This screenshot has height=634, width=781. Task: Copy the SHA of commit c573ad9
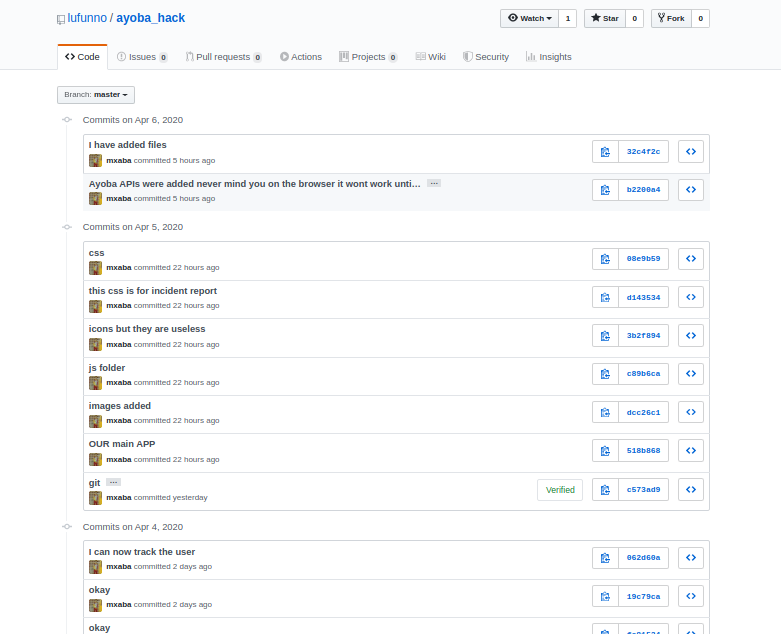(x=605, y=490)
